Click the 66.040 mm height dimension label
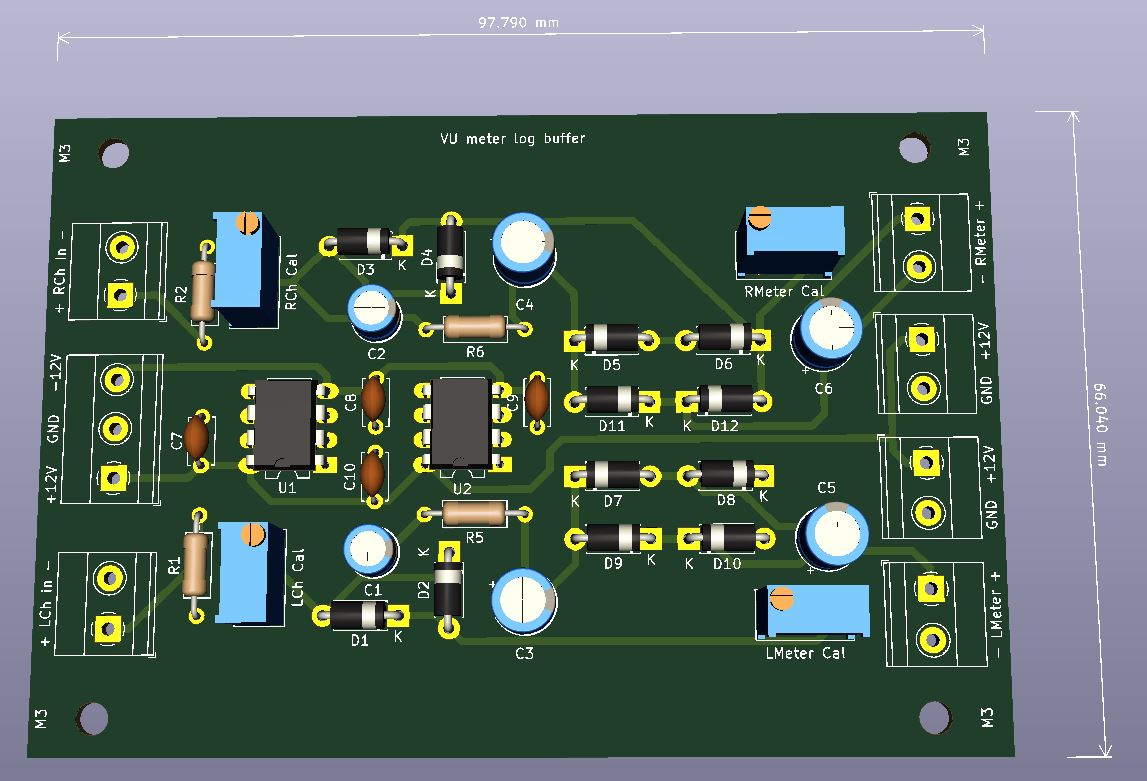Image resolution: width=1147 pixels, height=781 pixels. pyautogui.click(x=1100, y=424)
